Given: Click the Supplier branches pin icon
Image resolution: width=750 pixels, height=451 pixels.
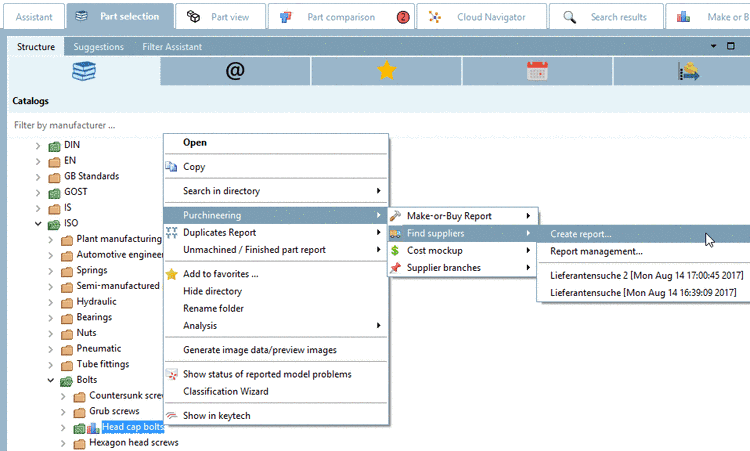Looking at the screenshot, I should pos(395,268).
